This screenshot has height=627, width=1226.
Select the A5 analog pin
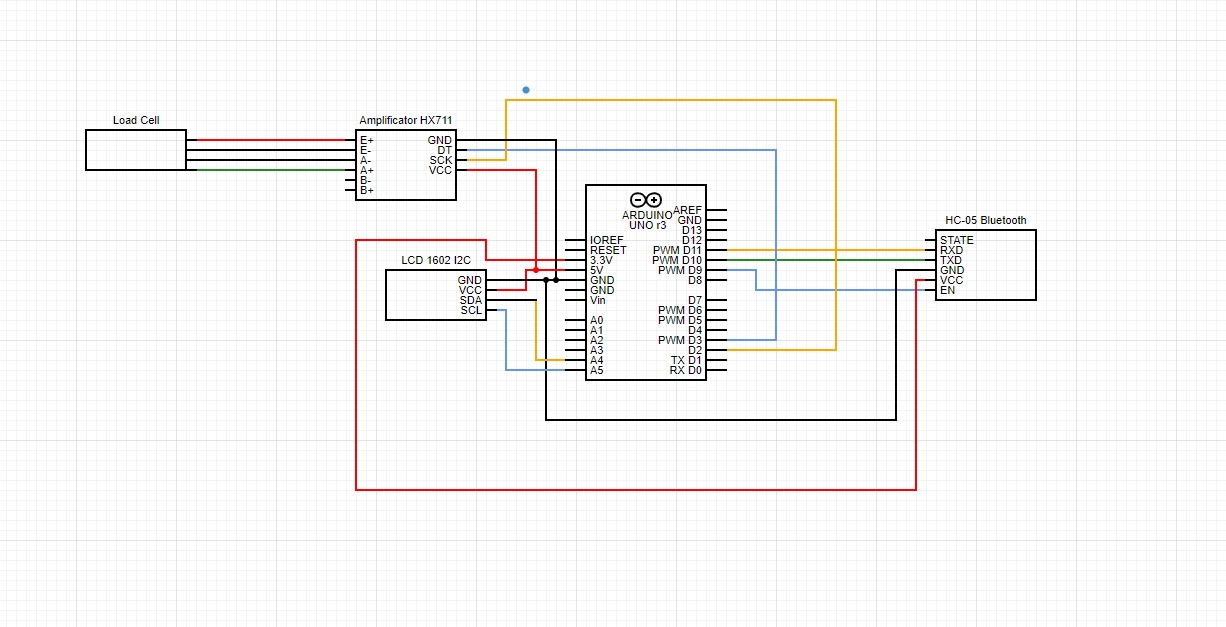point(597,370)
